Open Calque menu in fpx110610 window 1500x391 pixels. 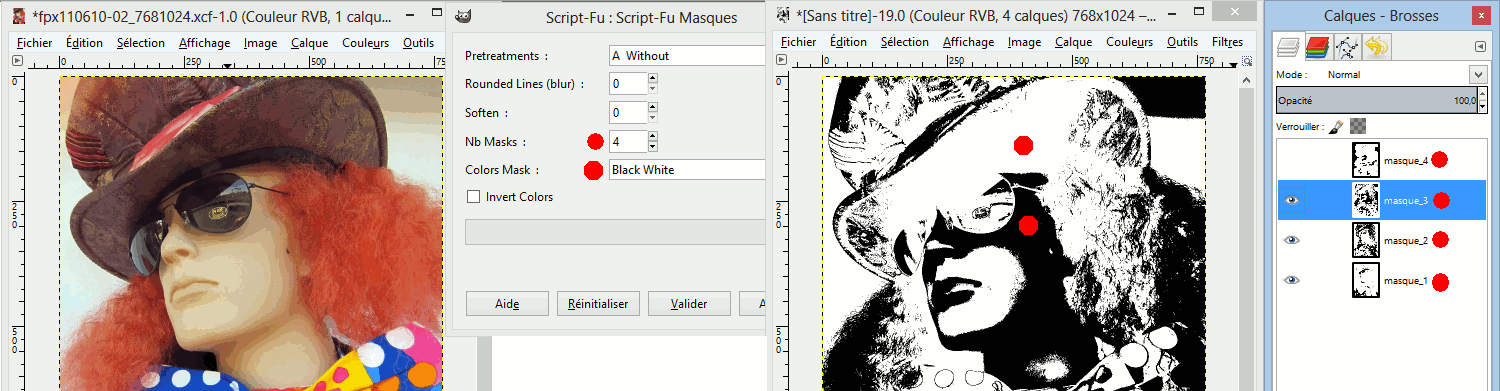[x=309, y=43]
